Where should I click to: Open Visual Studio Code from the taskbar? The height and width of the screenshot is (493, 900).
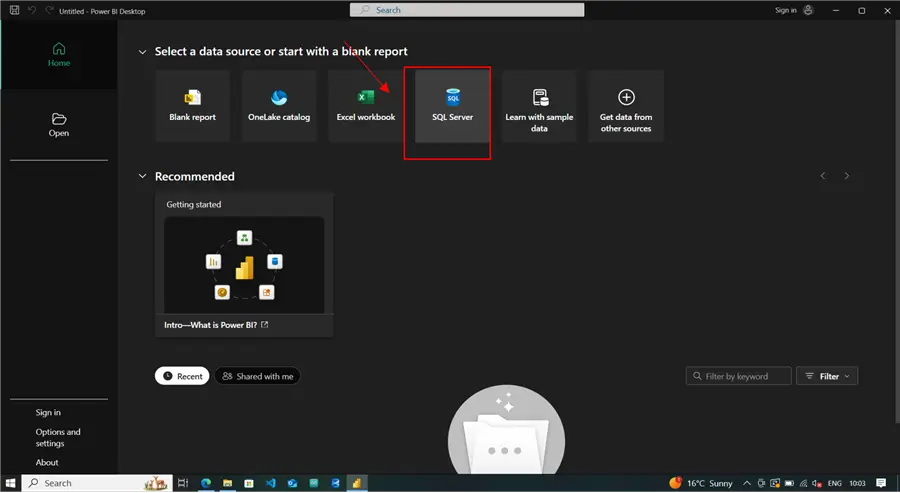tap(271, 483)
